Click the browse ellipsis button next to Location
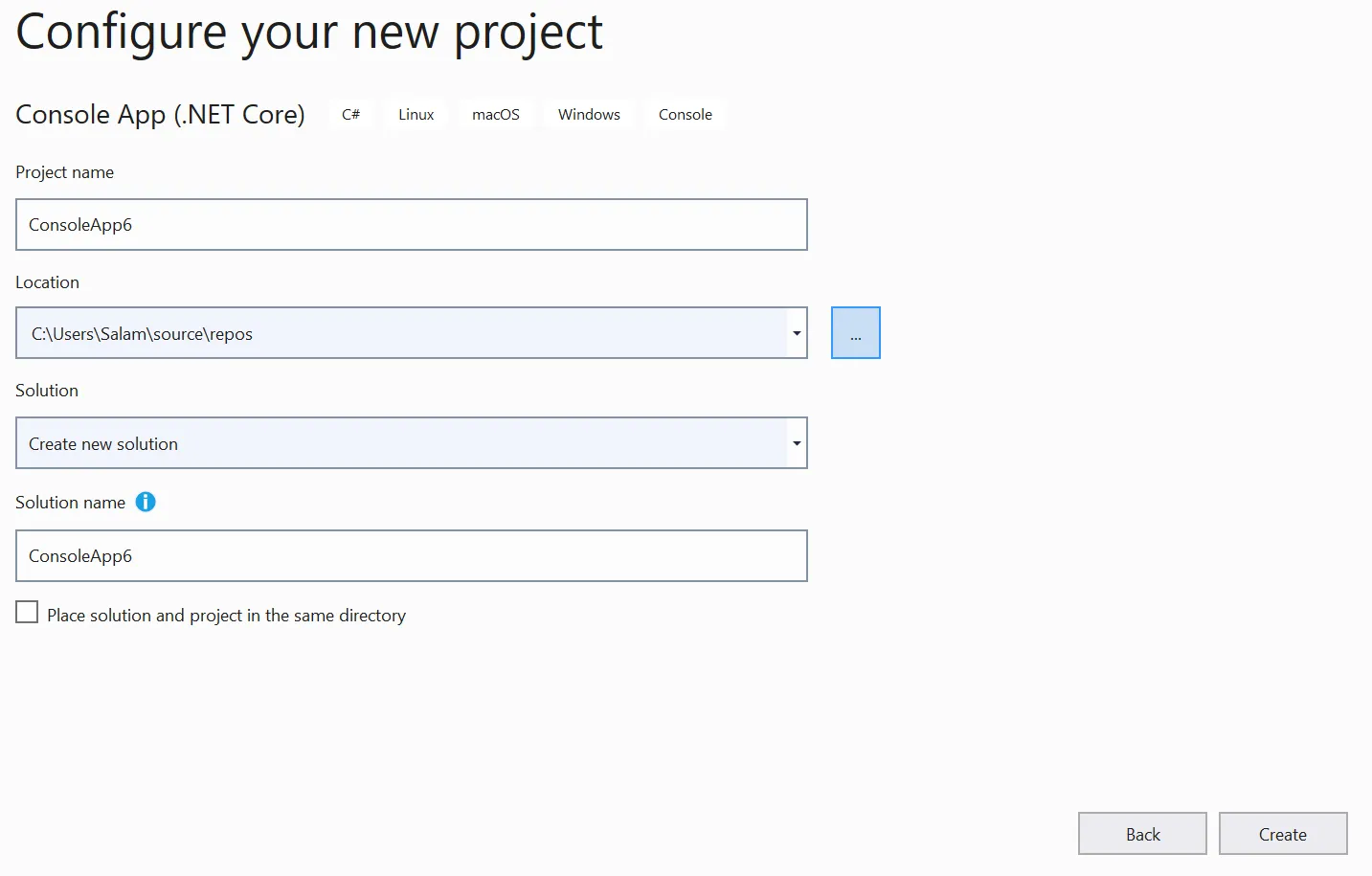 point(855,332)
